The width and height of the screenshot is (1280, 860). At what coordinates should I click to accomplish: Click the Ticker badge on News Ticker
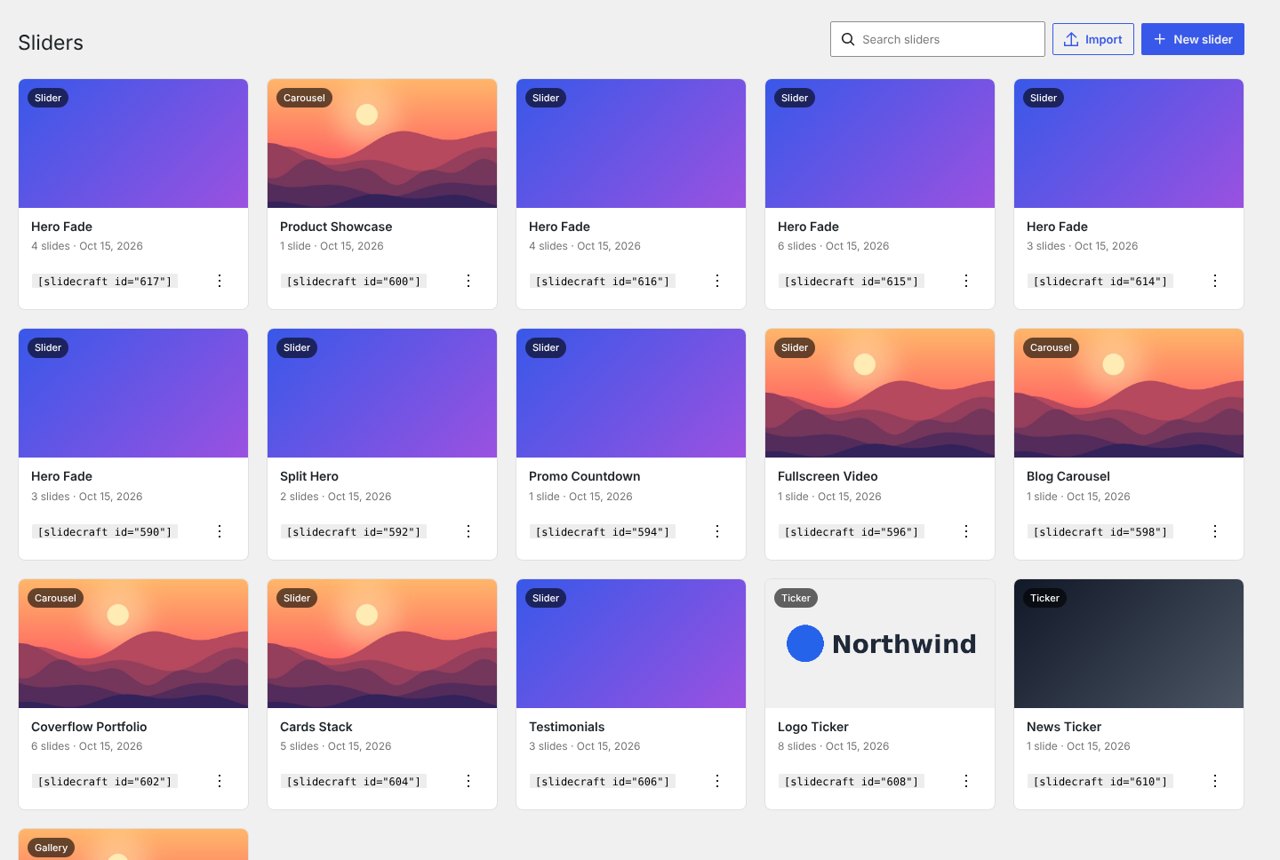(1045, 598)
